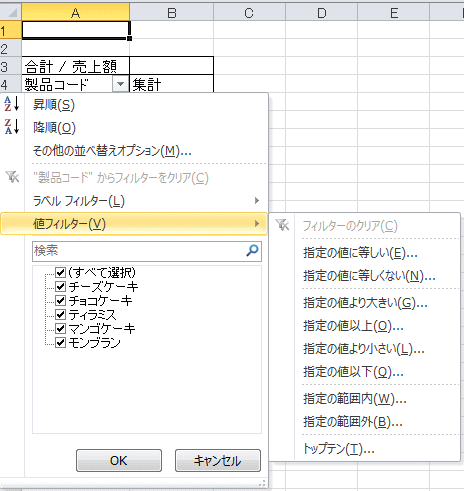The height and width of the screenshot is (491, 464).
Task: Select row 4 header
Action: pyautogui.click(x=11, y=84)
